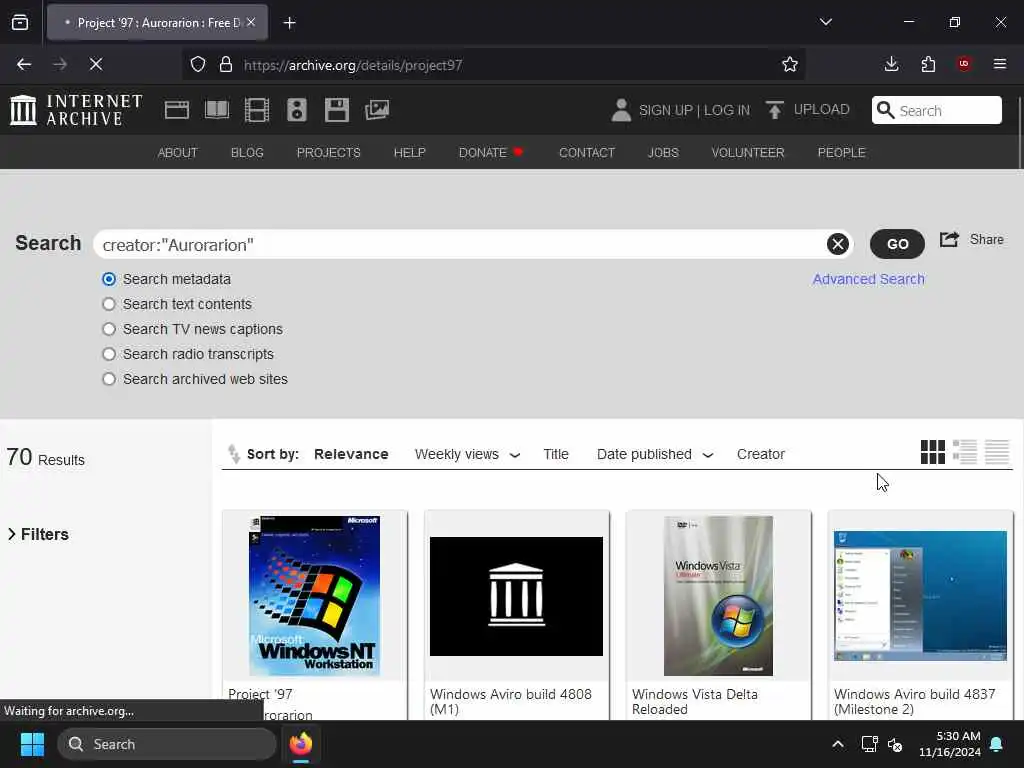Screen dimensions: 1024x768
Task: Switch to extended list view
Action: coord(965,452)
